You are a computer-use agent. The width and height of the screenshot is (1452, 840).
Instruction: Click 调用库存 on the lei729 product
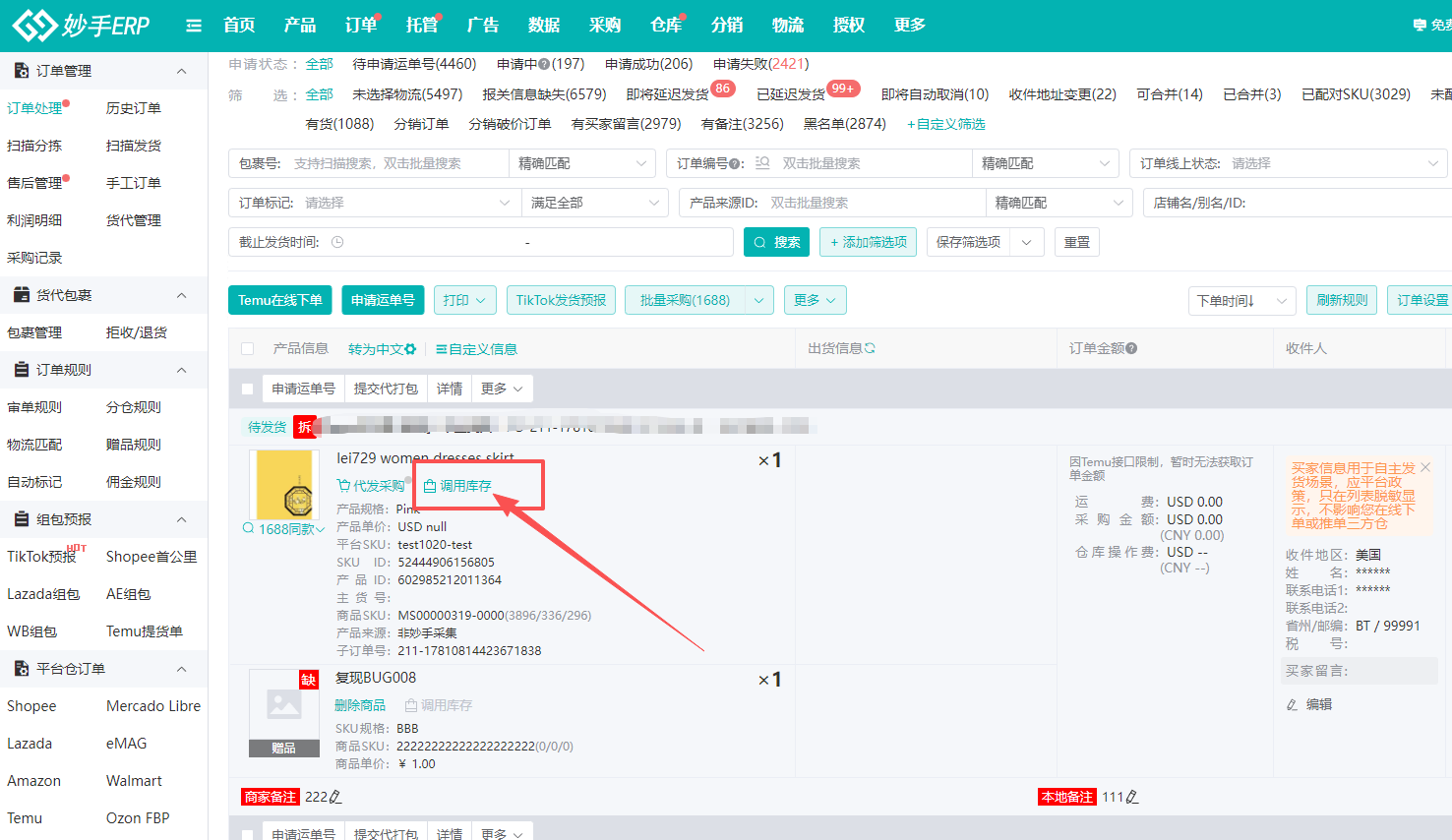tap(457, 486)
